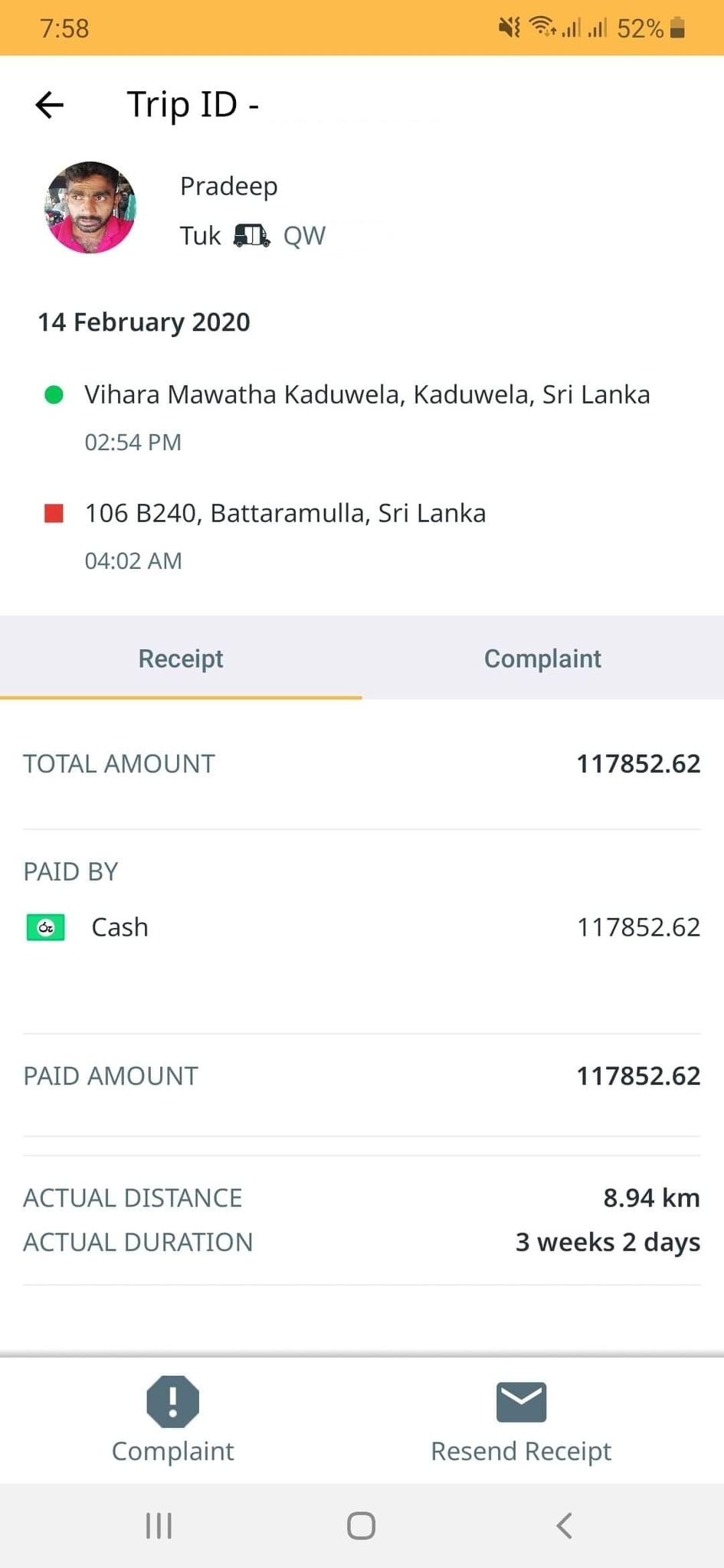Tap the Complaint label in the bottom bar
This screenshot has width=724, height=1568.
pyautogui.click(x=172, y=1451)
